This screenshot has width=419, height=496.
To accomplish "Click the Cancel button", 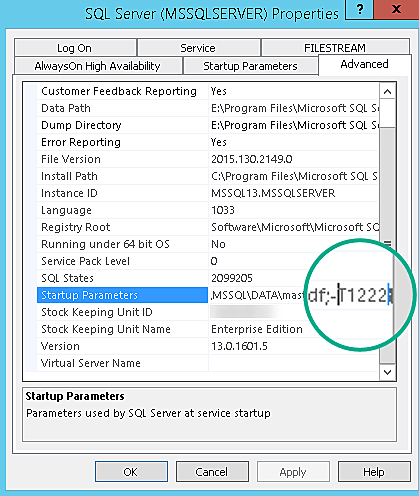I will (x=212, y=472).
